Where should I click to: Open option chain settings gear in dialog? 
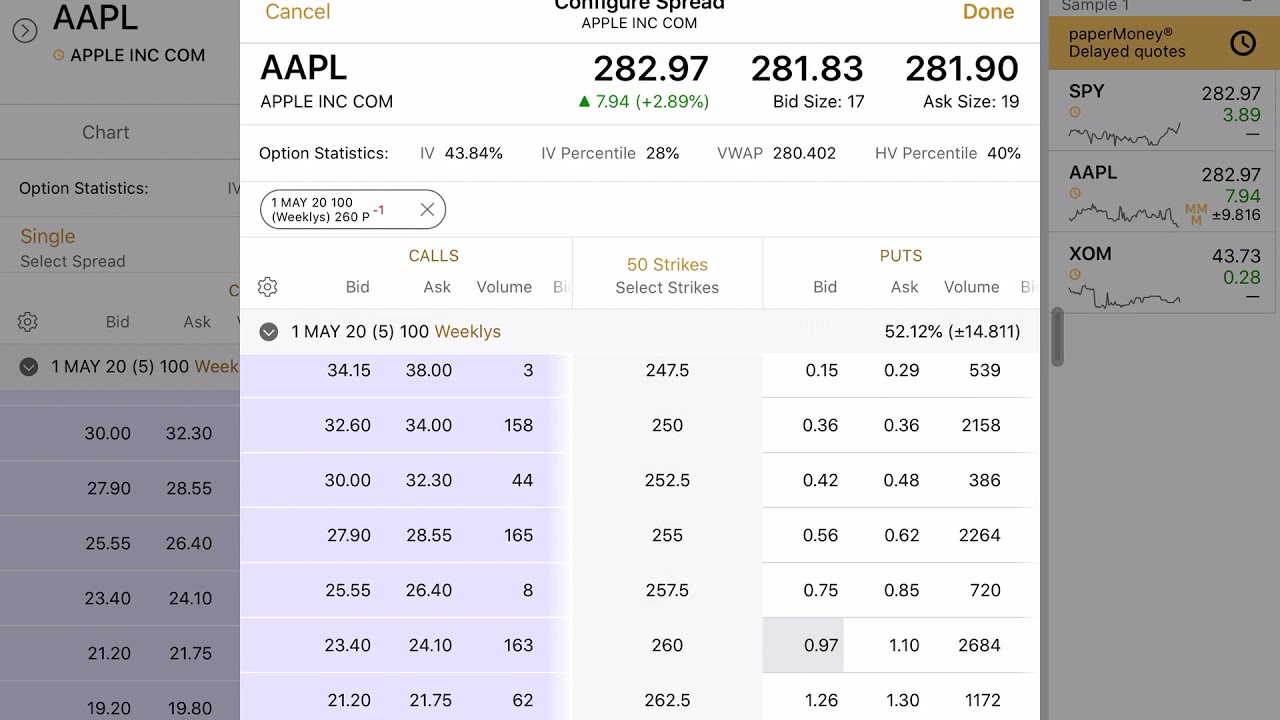(x=267, y=287)
